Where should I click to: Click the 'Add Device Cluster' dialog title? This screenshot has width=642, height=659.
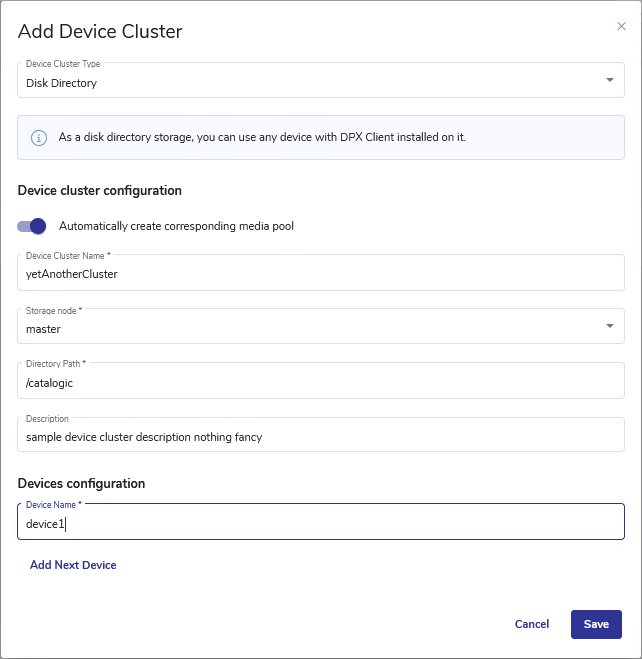click(100, 31)
